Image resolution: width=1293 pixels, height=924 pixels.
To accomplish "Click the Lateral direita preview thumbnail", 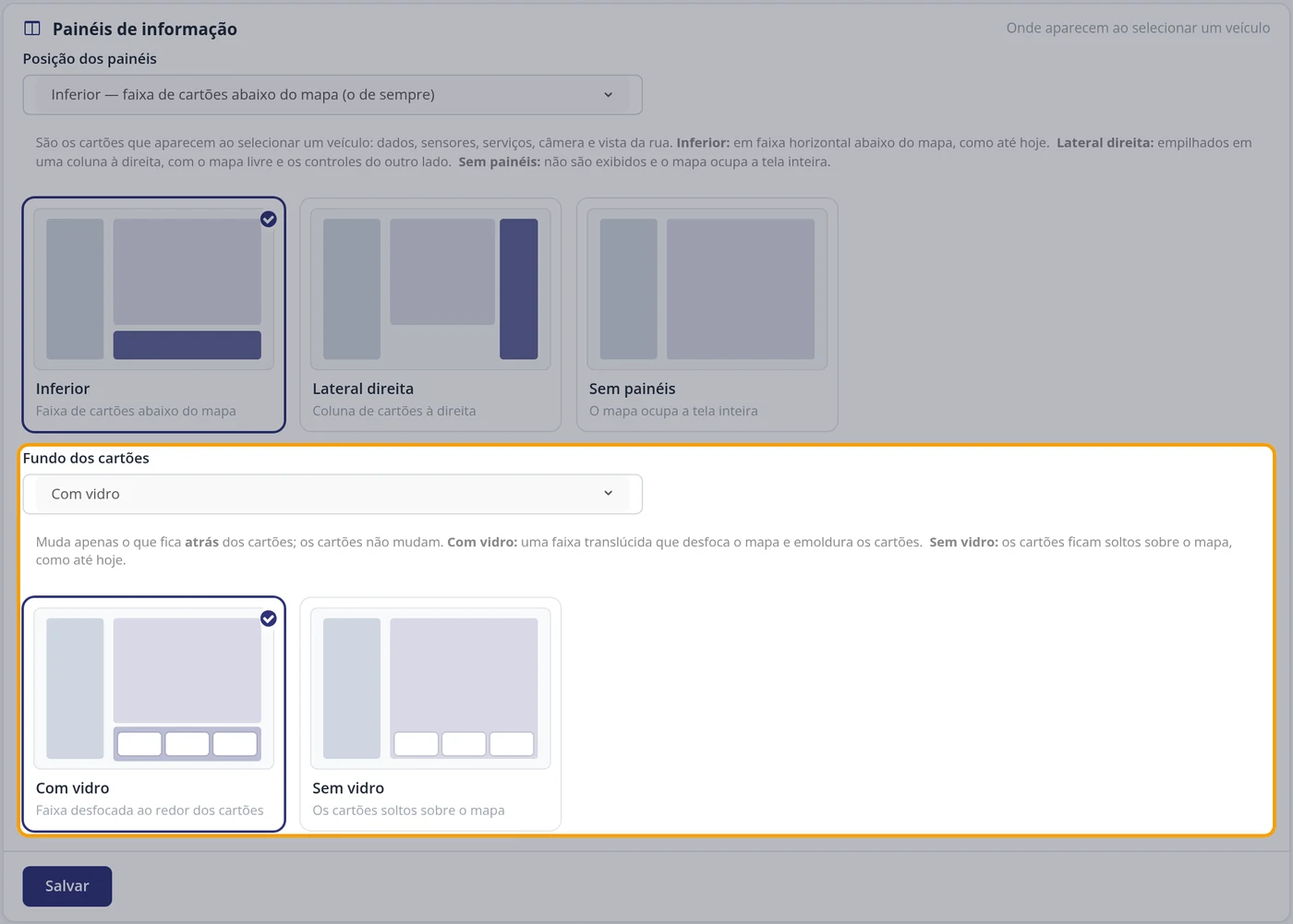I will point(430,289).
